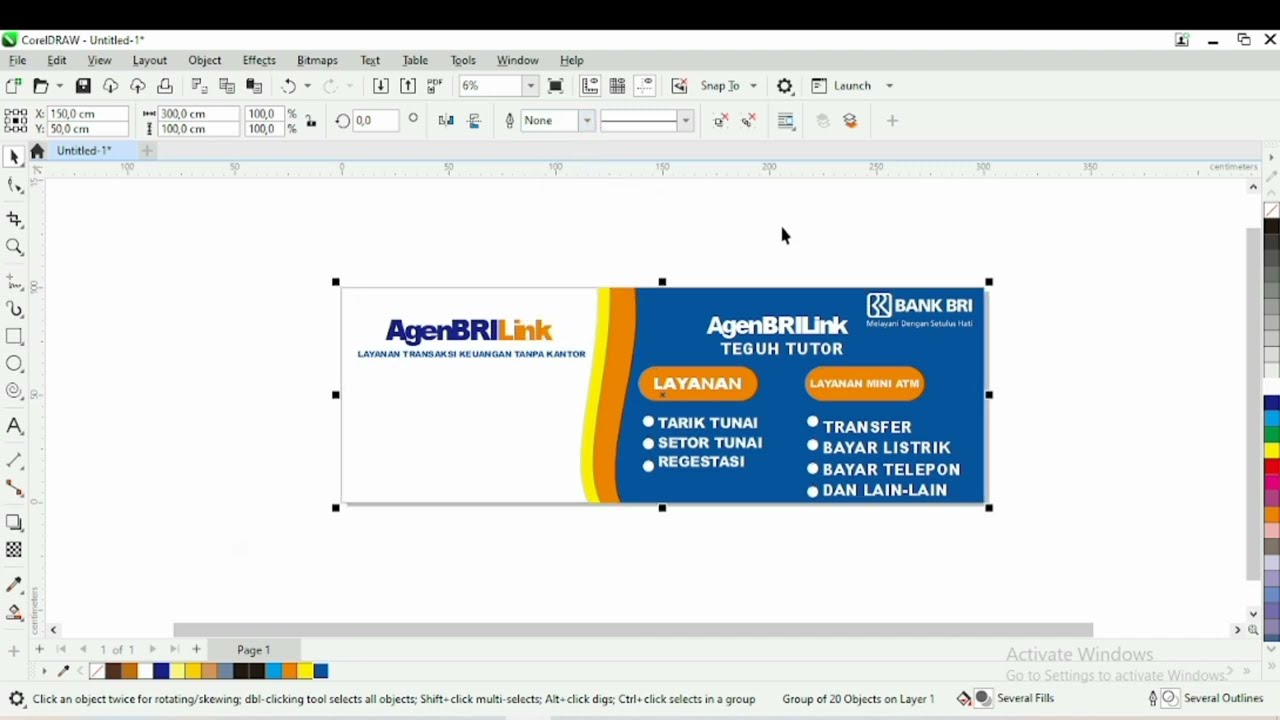Select the Artistic Media tool
This screenshot has width=1280, height=720.
(14, 309)
